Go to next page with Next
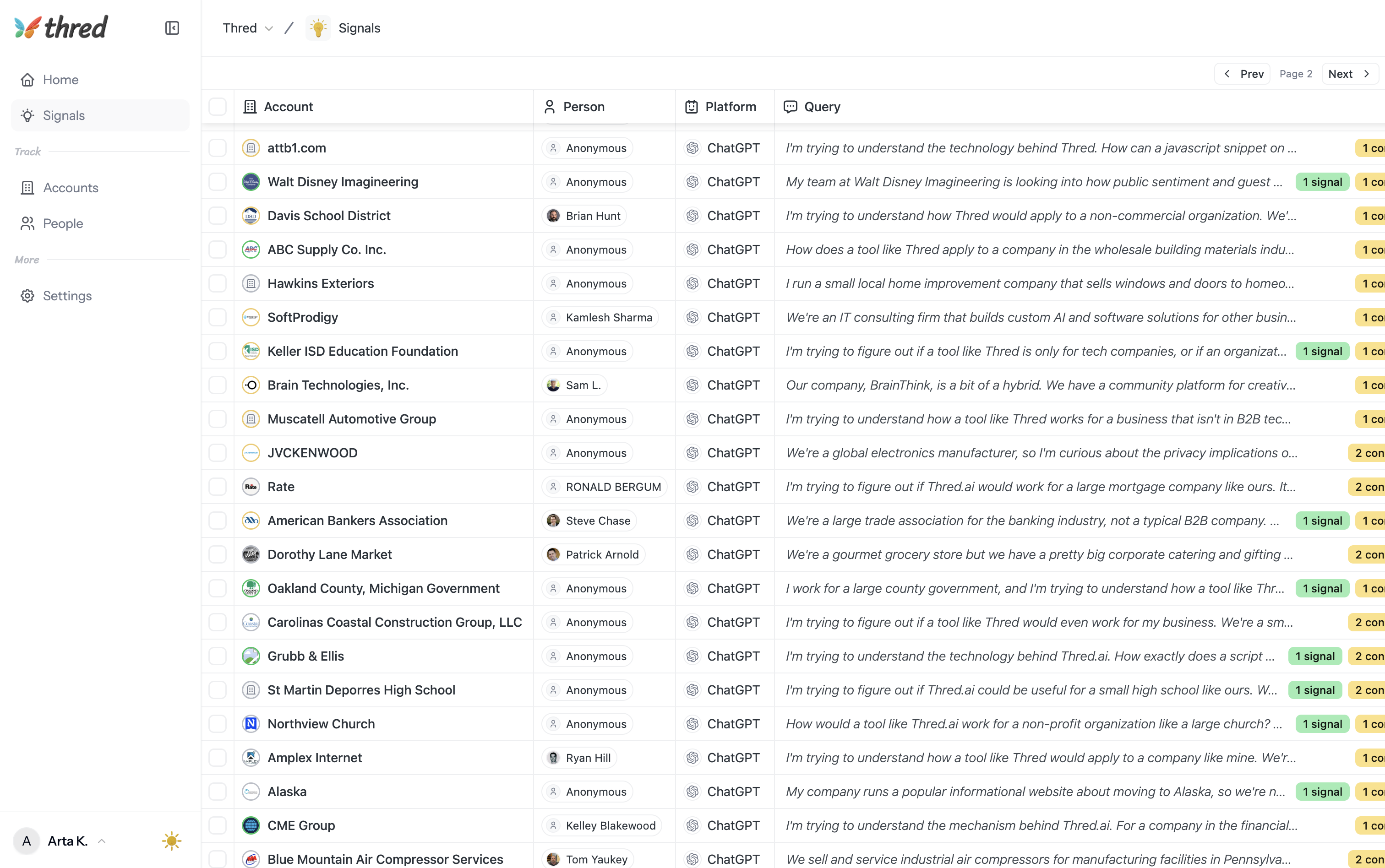 [x=1349, y=74]
